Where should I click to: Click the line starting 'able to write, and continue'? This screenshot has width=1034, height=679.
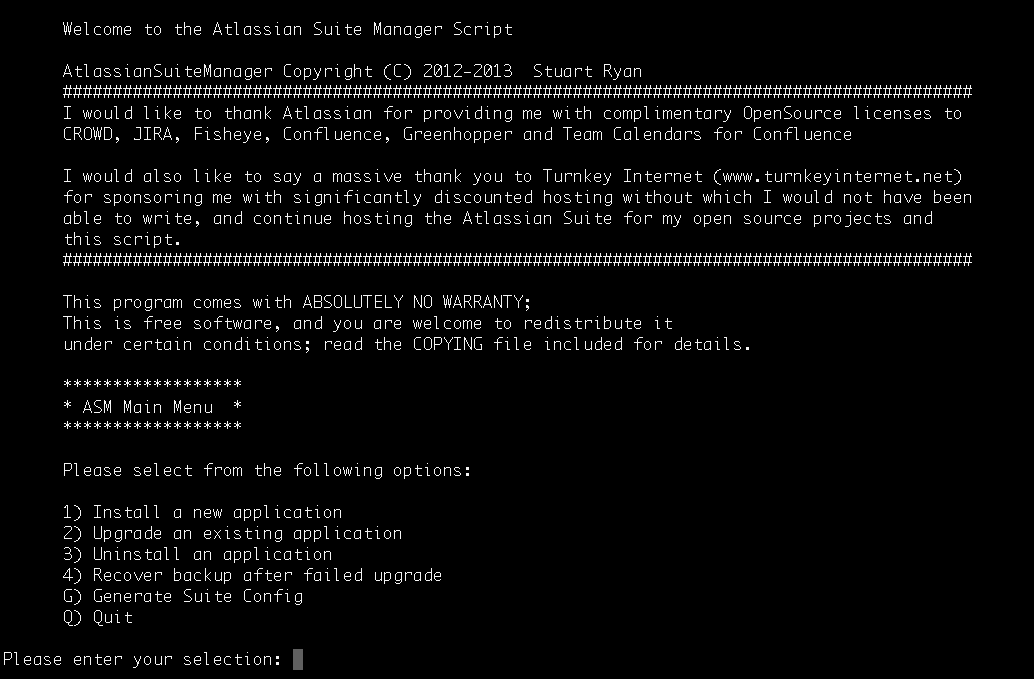point(498,219)
